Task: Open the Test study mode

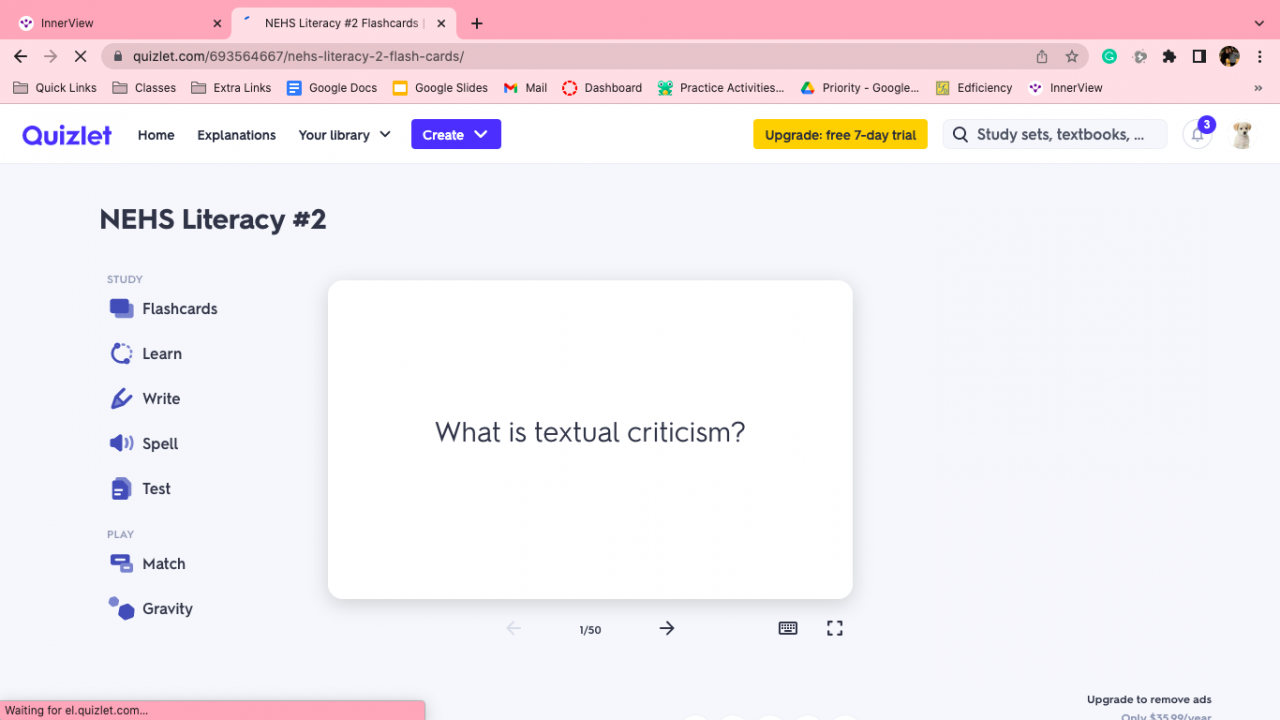Action: click(140, 489)
